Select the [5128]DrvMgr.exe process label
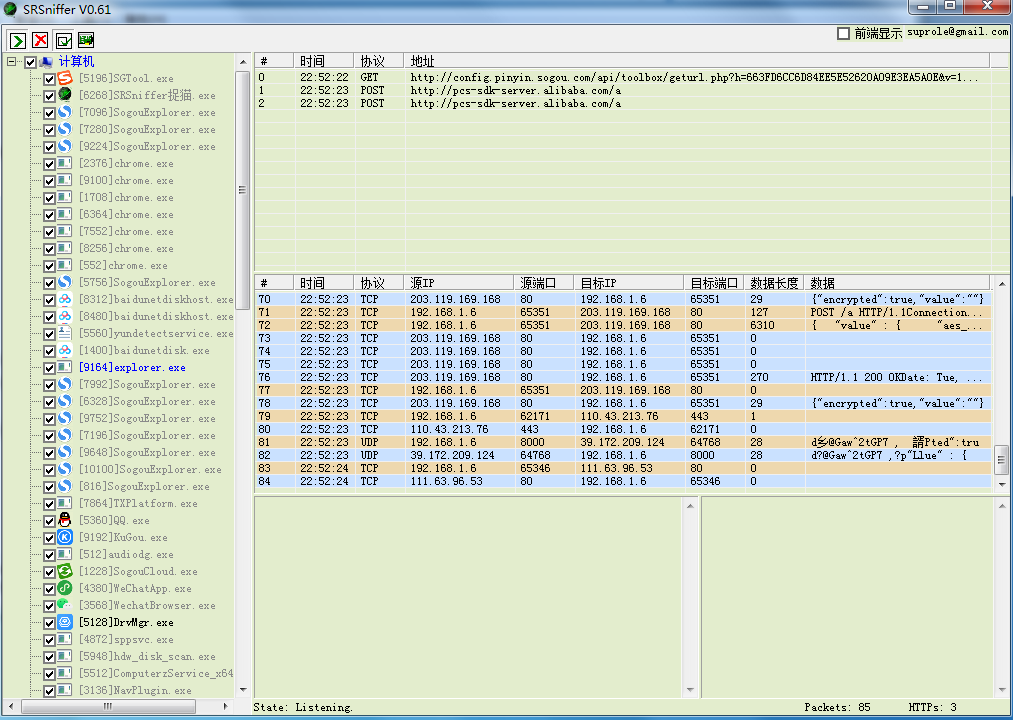1013x720 pixels. pyautogui.click(x=126, y=622)
